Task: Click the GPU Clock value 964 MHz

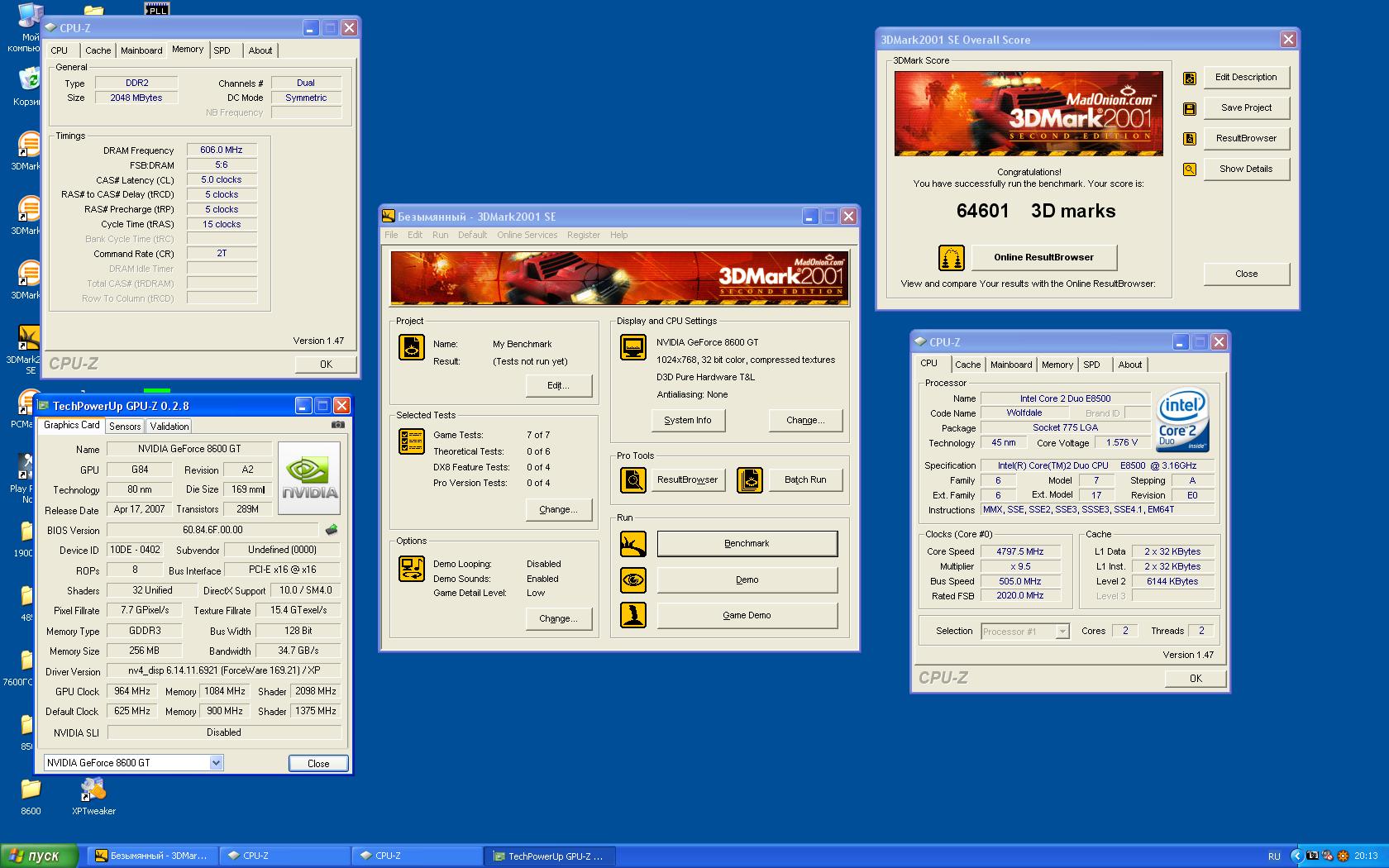Action: (x=131, y=691)
